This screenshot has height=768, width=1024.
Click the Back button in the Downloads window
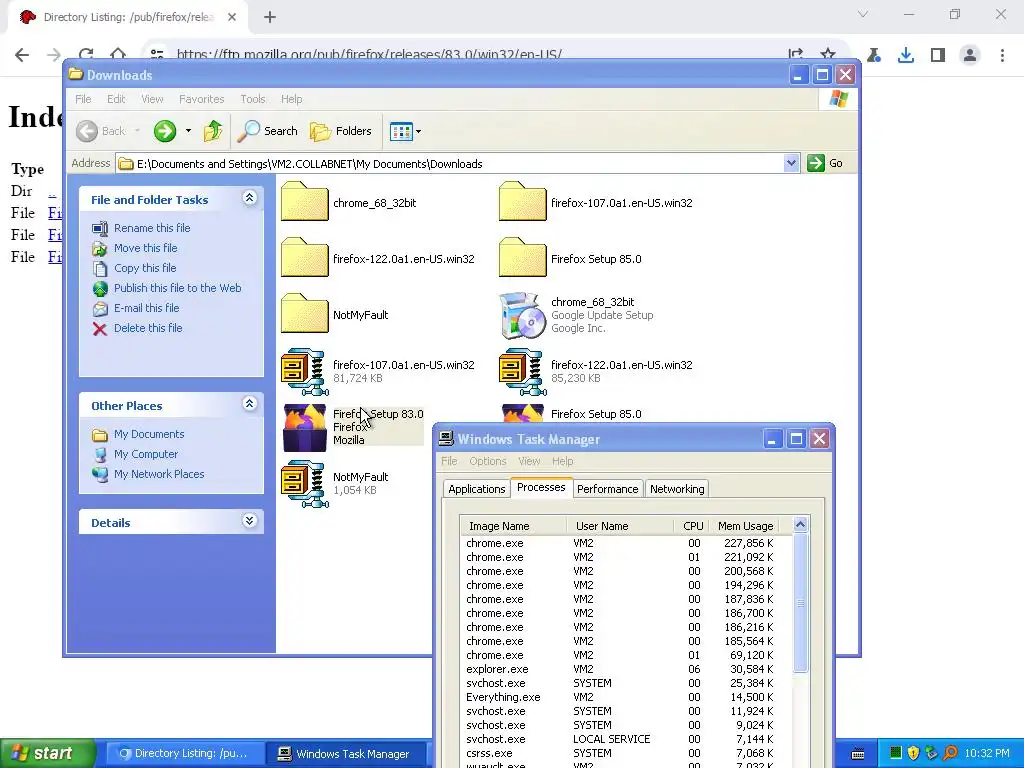(101, 131)
